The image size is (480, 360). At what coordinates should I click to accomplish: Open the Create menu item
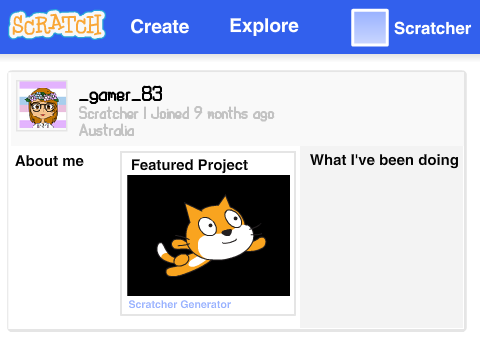point(160,27)
